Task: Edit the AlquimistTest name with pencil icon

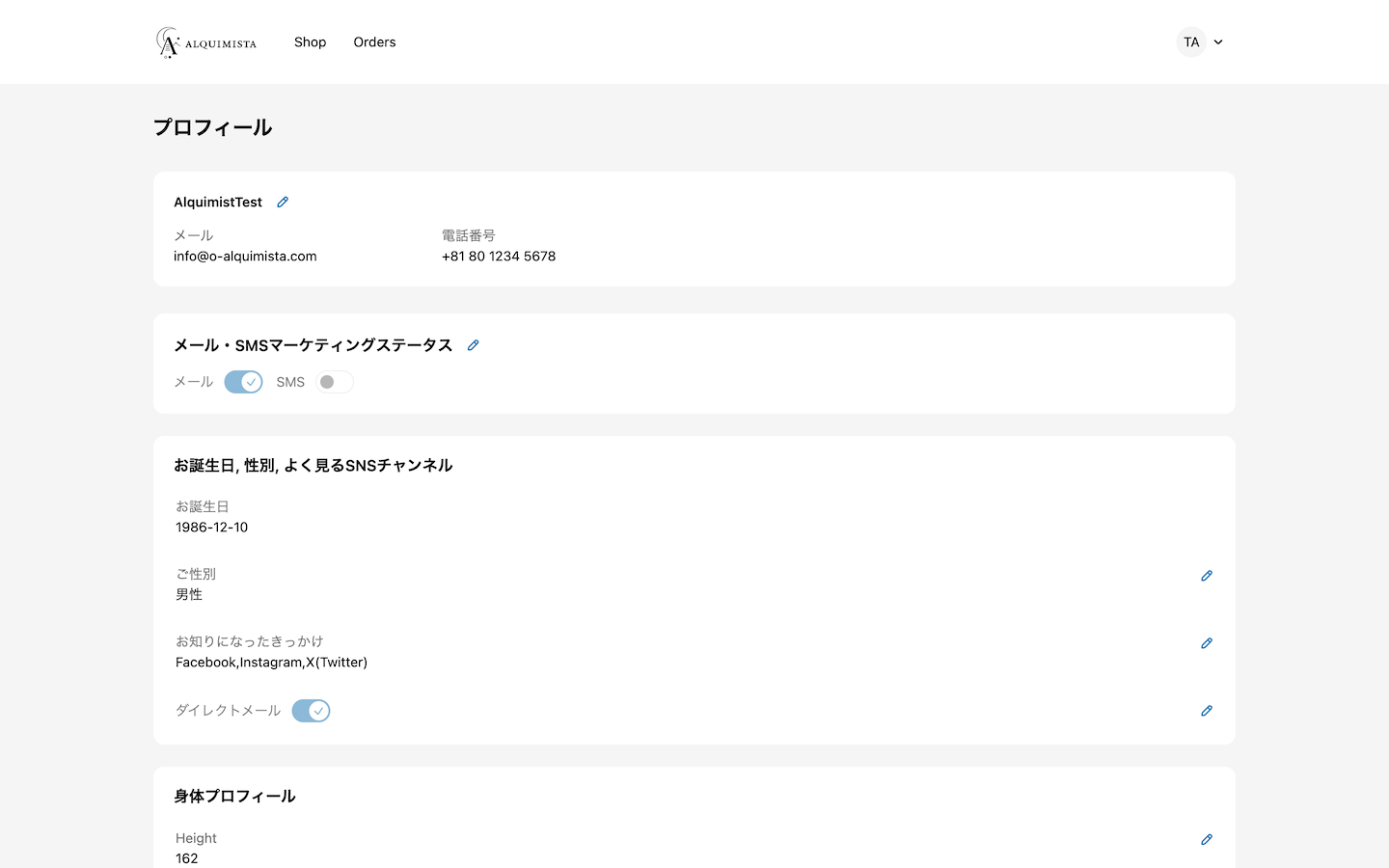Action: point(283,203)
